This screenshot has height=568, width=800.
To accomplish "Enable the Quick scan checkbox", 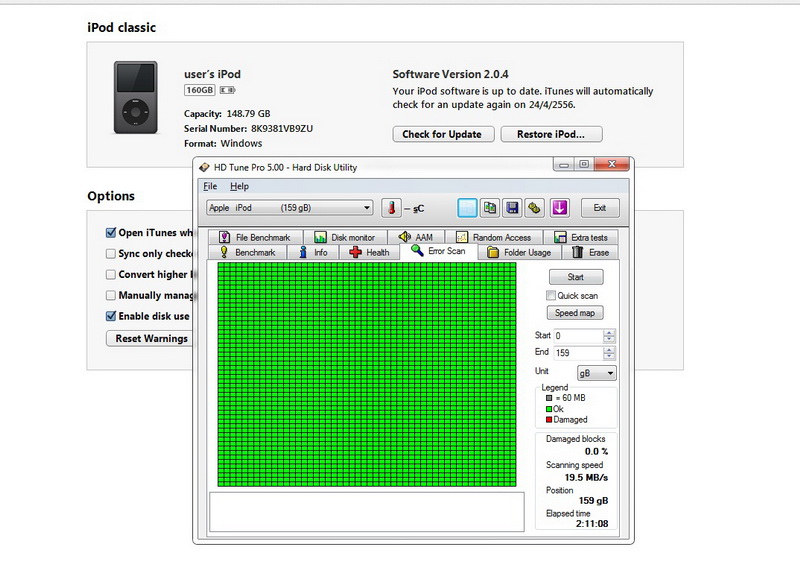I will [551, 295].
